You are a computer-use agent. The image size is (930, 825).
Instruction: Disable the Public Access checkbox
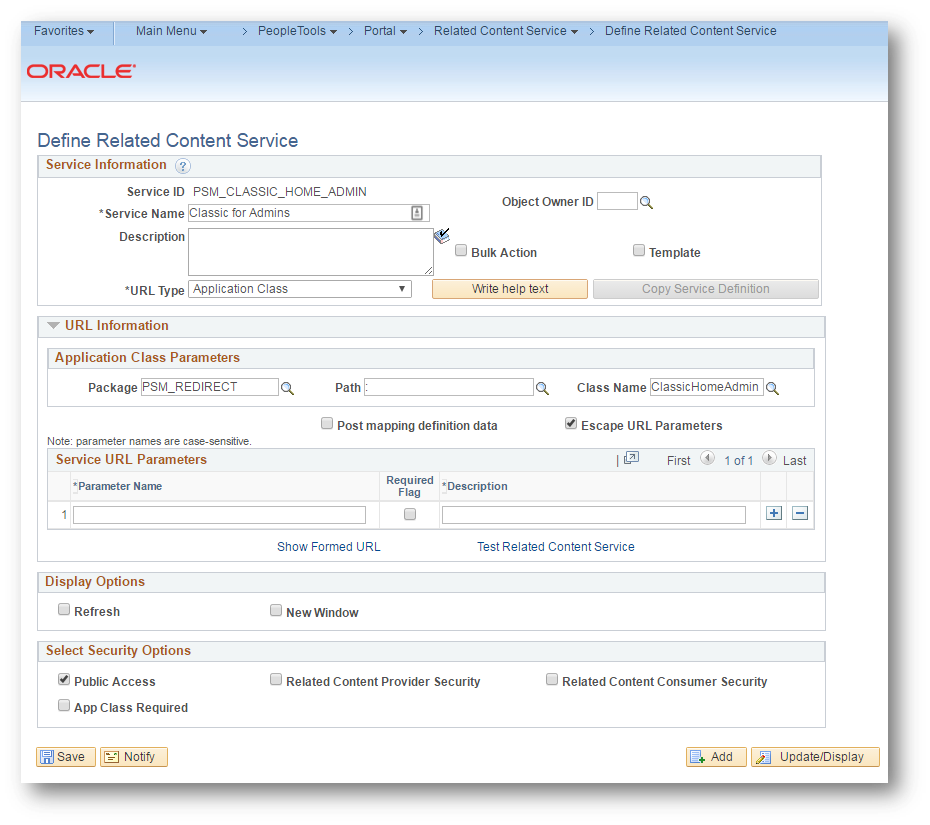tap(64, 680)
